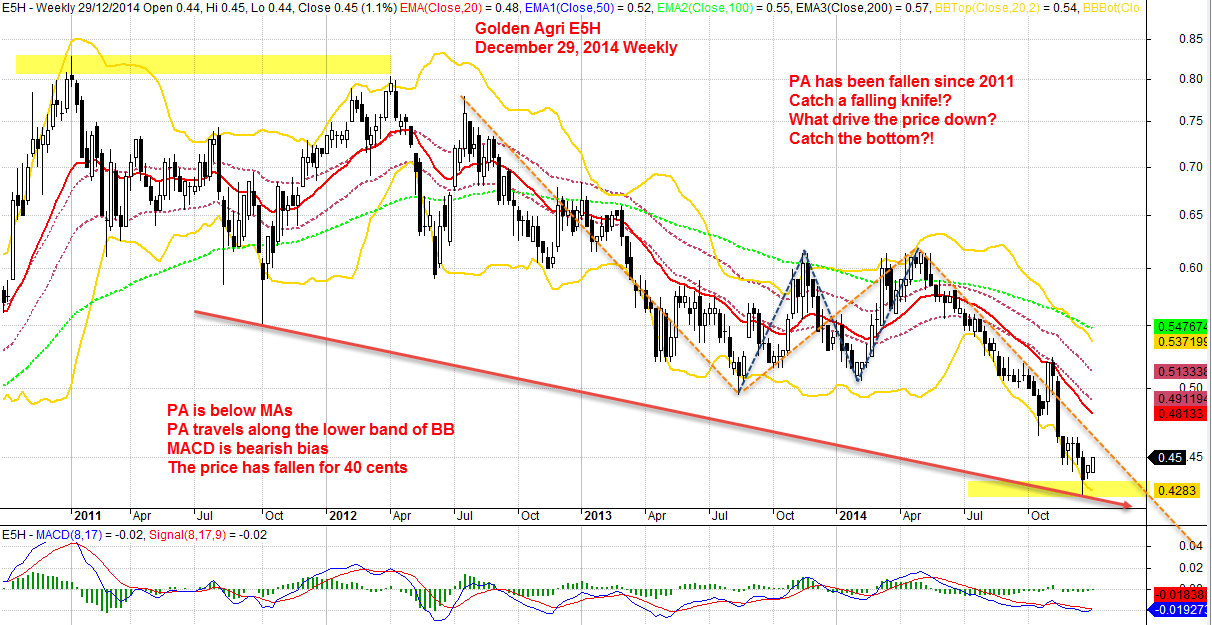Click the 2014 year label on time axis

(853, 516)
